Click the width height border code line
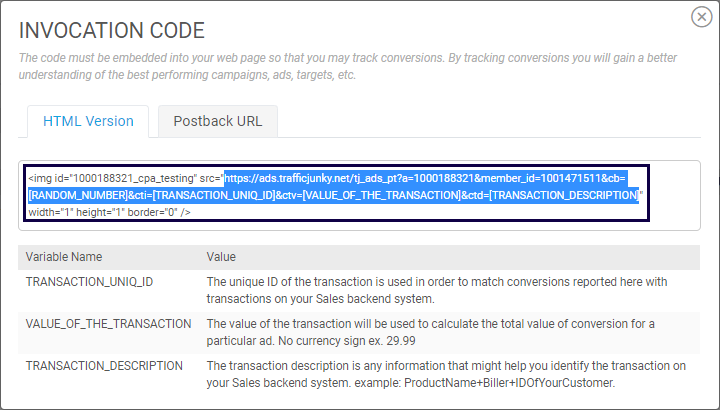The height and width of the screenshot is (410, 720). pyautogui.click(x=109, y=212)
